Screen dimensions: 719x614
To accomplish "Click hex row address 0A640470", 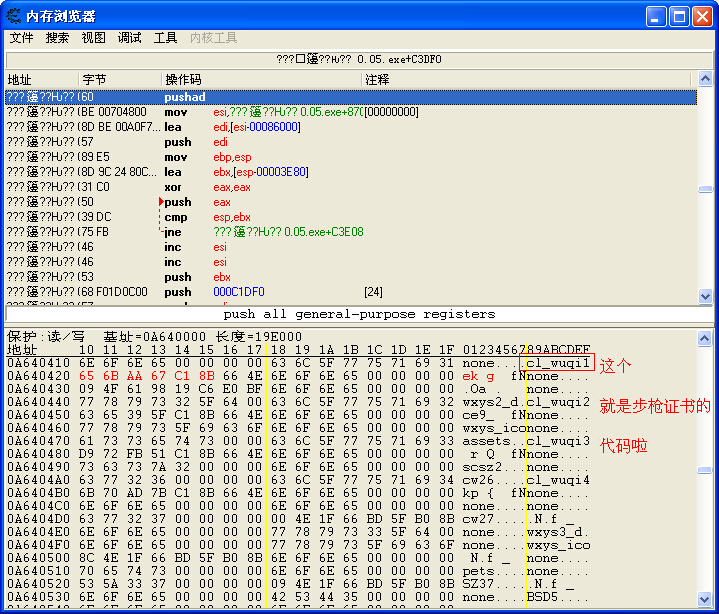I will pyautogui.click(x=39, y=441).
